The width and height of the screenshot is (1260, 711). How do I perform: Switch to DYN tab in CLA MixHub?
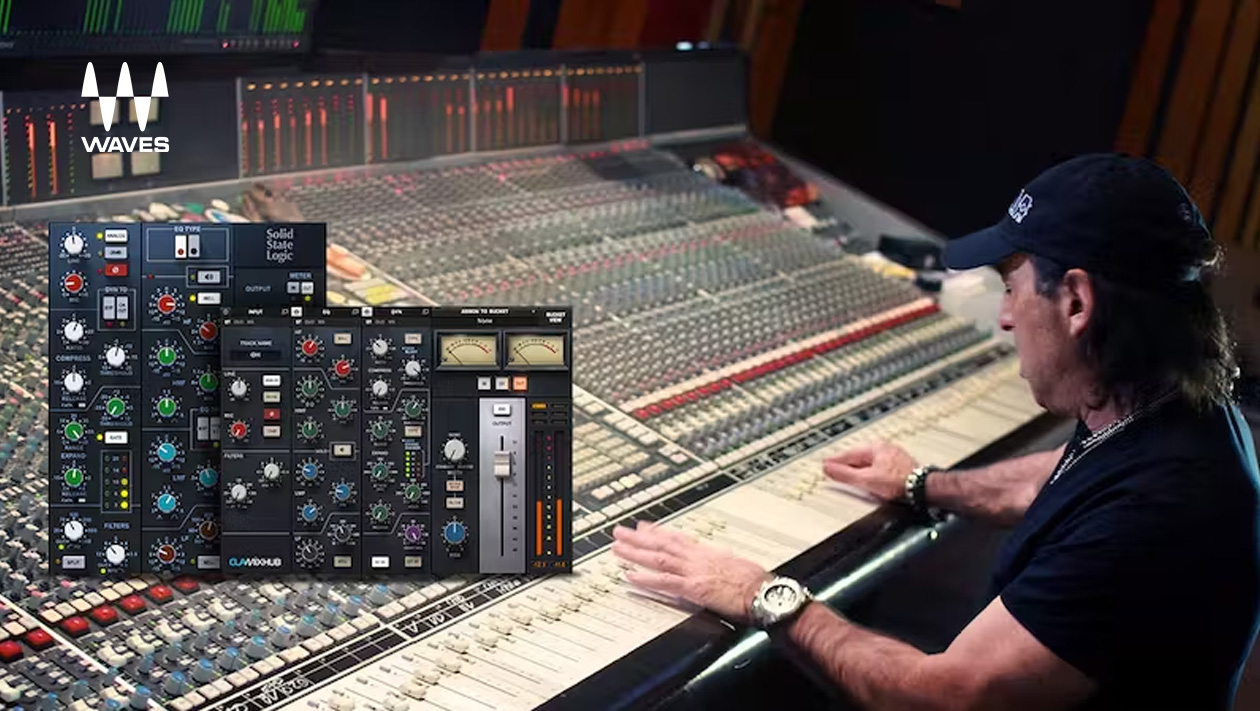click(396, 312)
